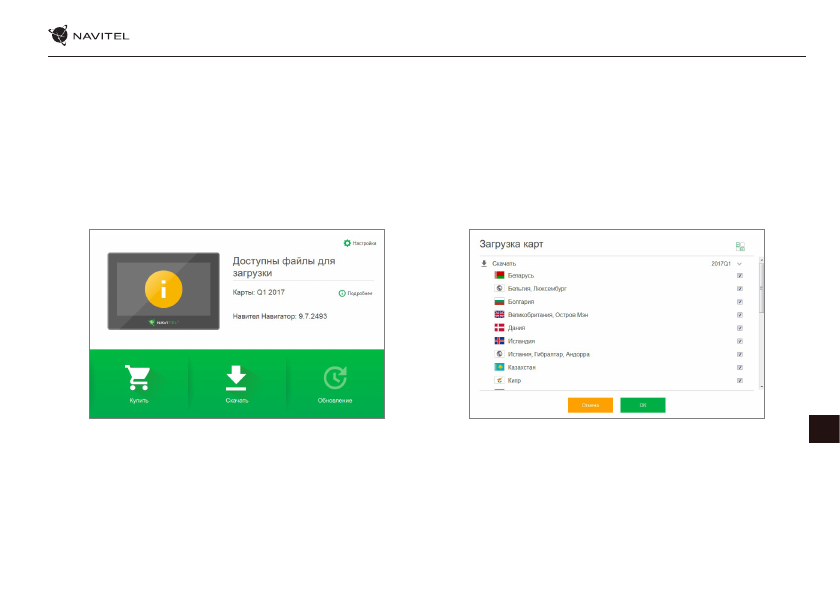Screen dimensions: 840x595
Task: Click the NAVITEL logo in page header
Action: 89,37
